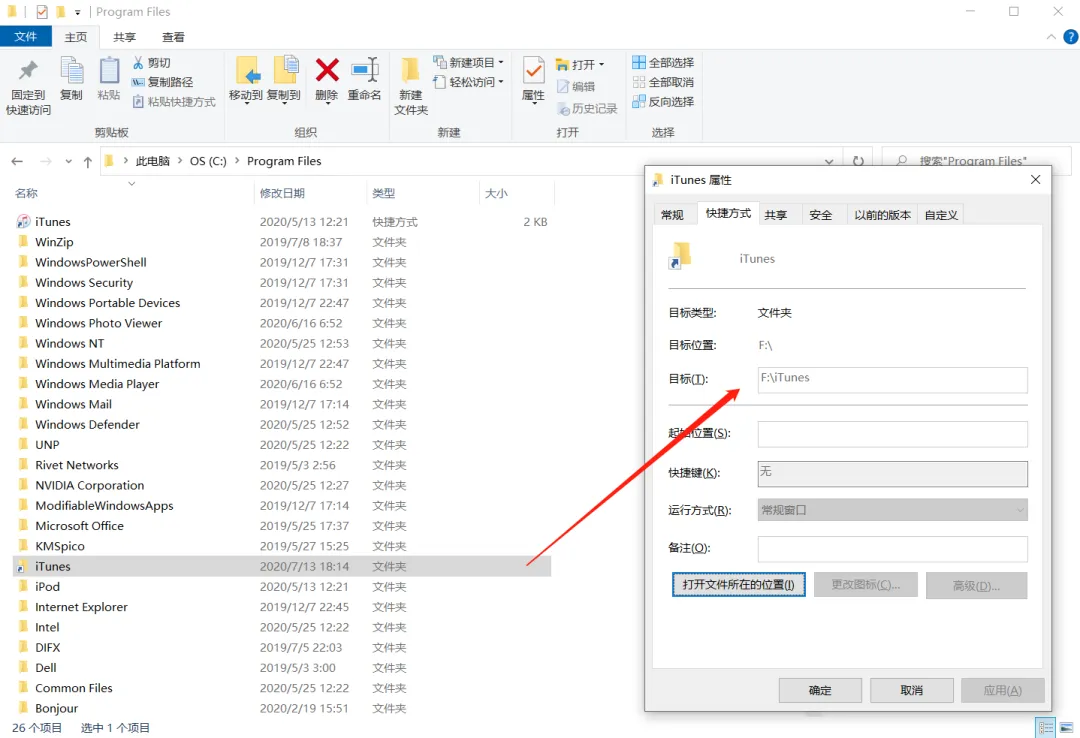Expand the address bar history dropdown

click(829, 161)
